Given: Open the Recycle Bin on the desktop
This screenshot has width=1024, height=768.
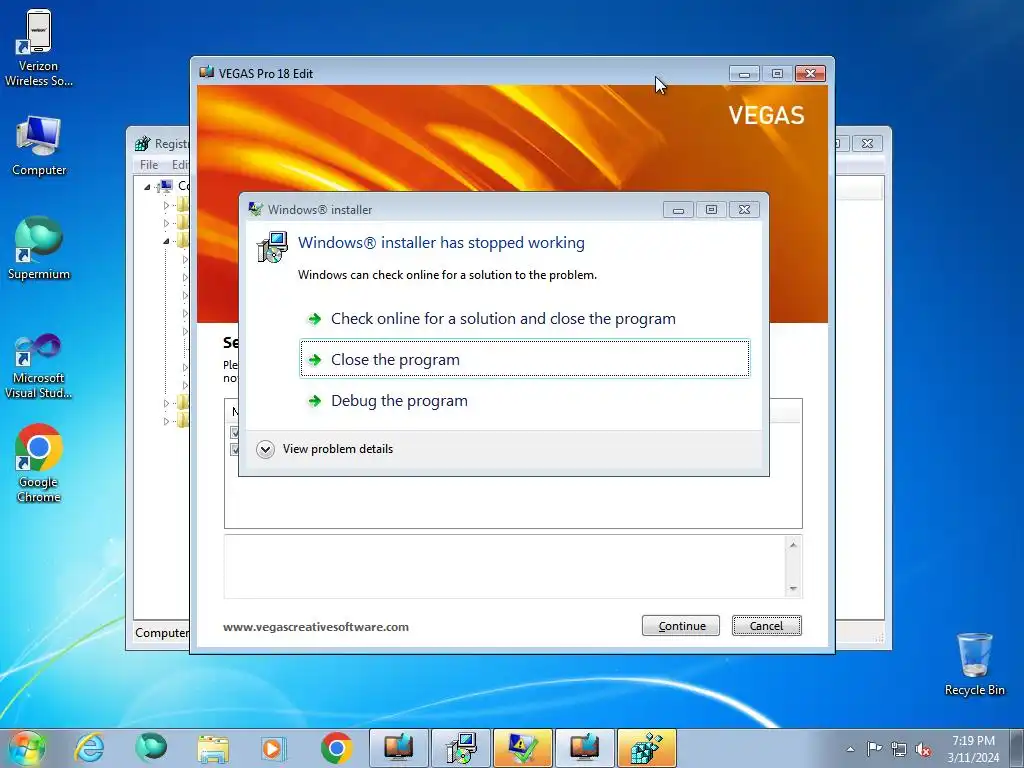Looking at the screenshot, I should (x=974, y=664).
